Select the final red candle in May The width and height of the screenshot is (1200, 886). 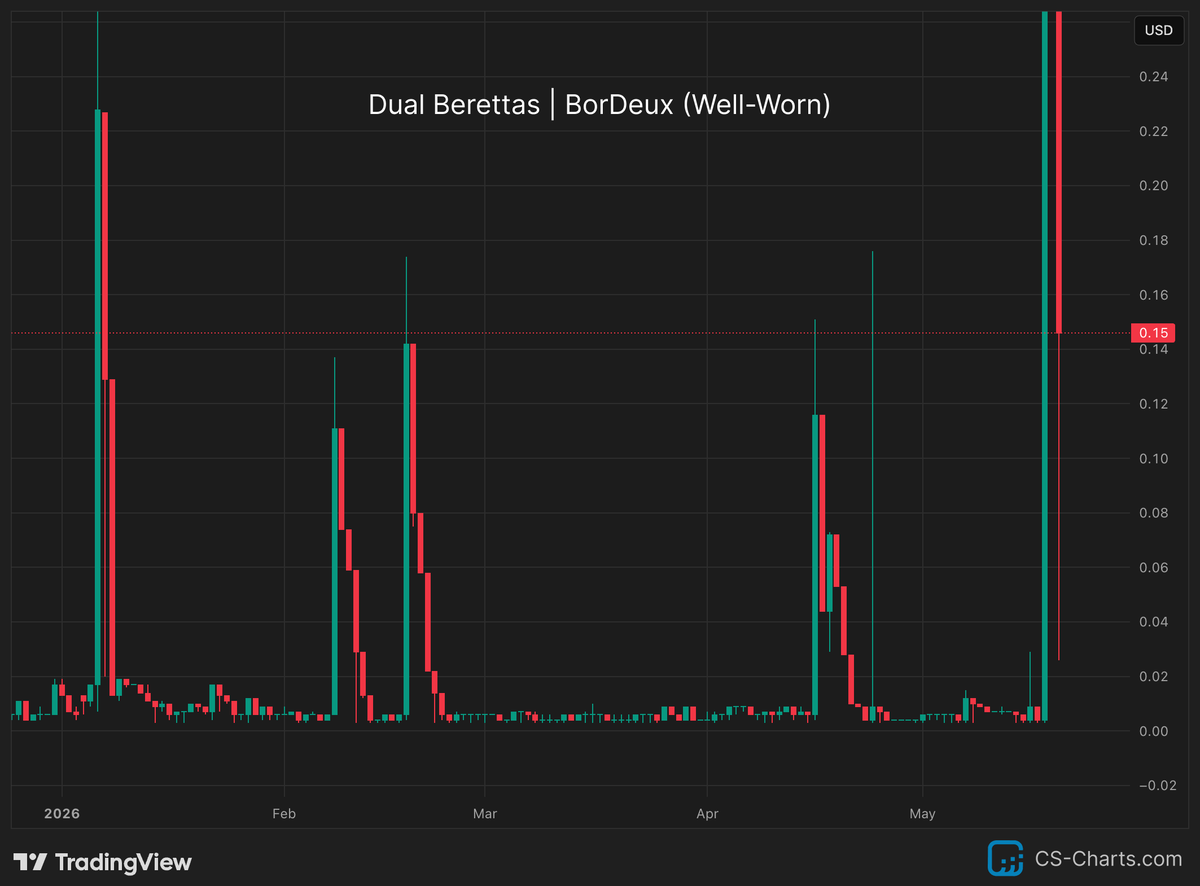pos(1058,171)
